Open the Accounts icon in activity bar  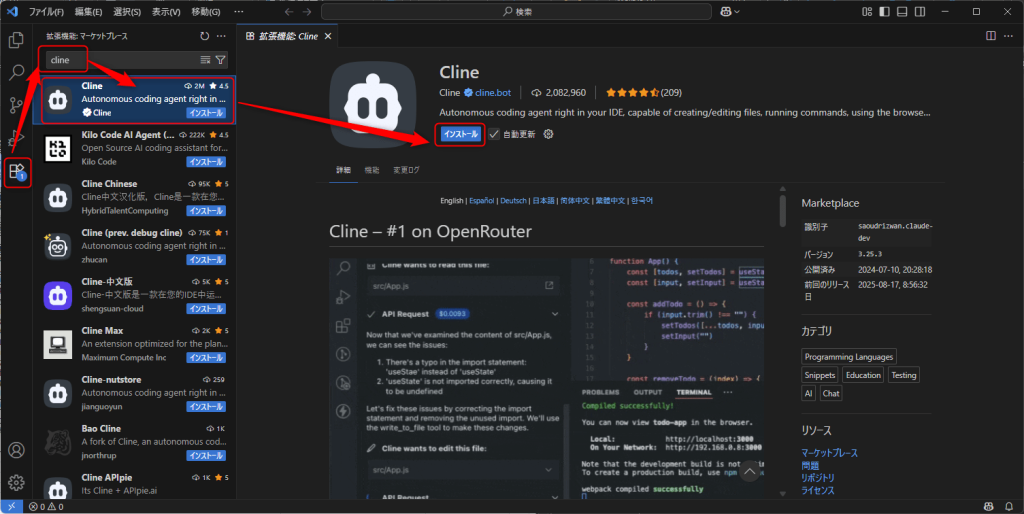16,451
